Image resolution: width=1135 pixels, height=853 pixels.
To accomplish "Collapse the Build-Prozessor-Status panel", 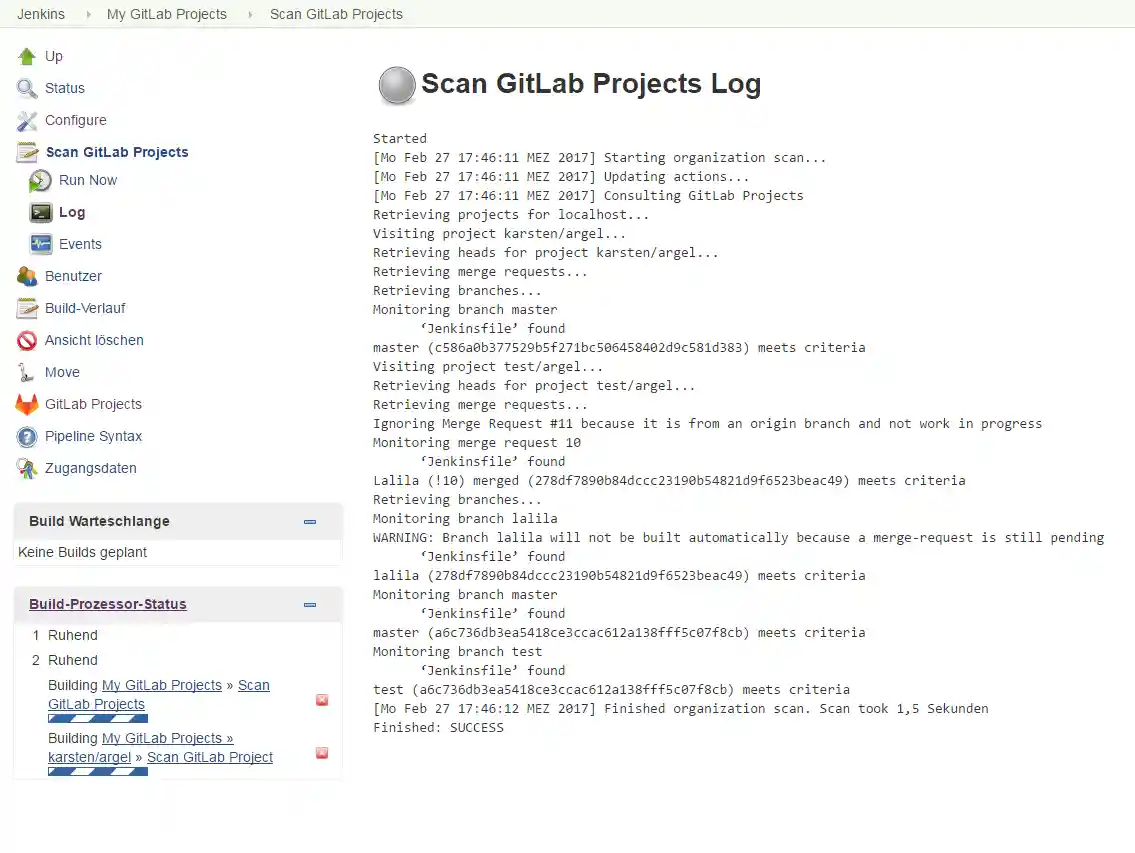I will click(x=310, y=605).
